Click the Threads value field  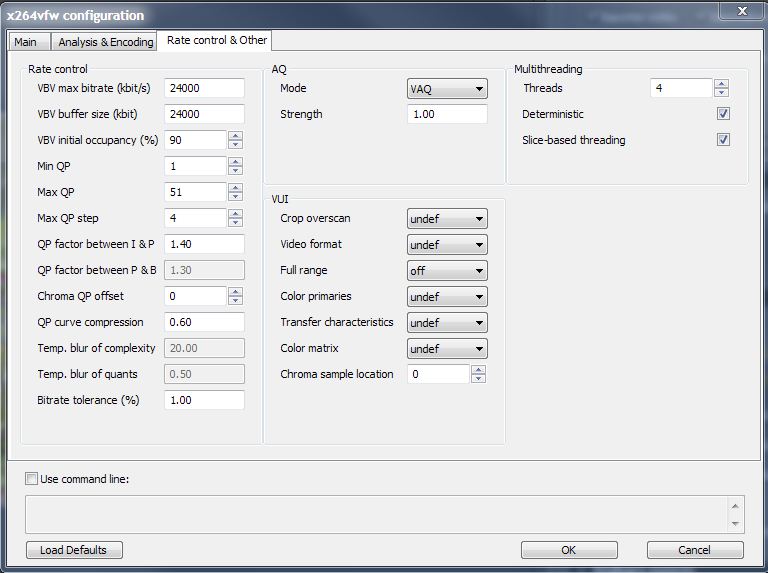pos(681,88)
